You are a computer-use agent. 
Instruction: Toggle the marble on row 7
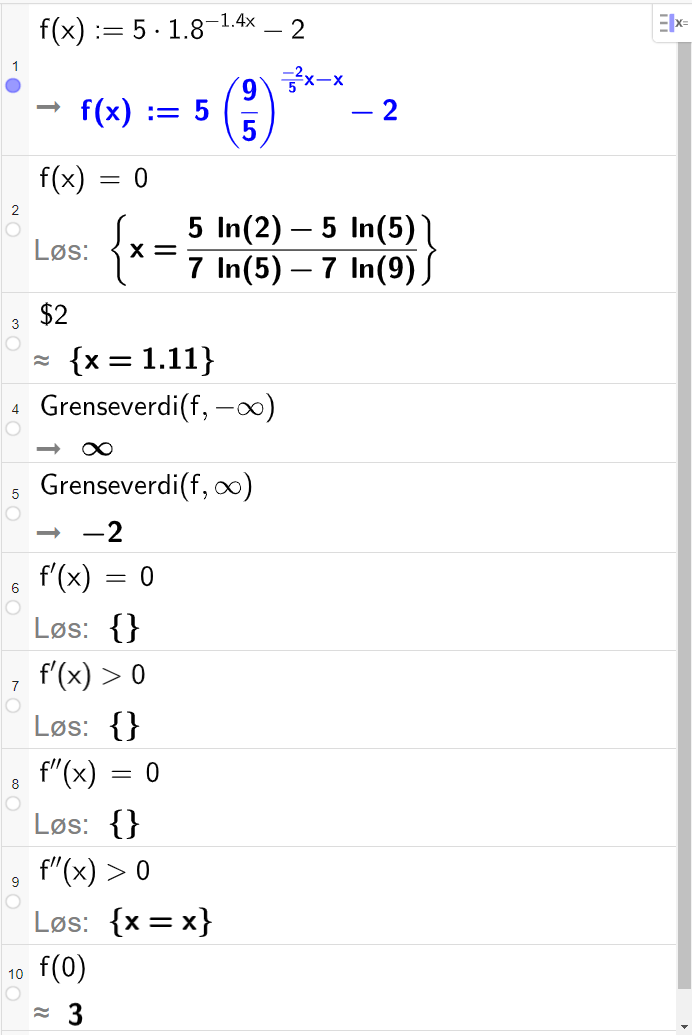12,704
